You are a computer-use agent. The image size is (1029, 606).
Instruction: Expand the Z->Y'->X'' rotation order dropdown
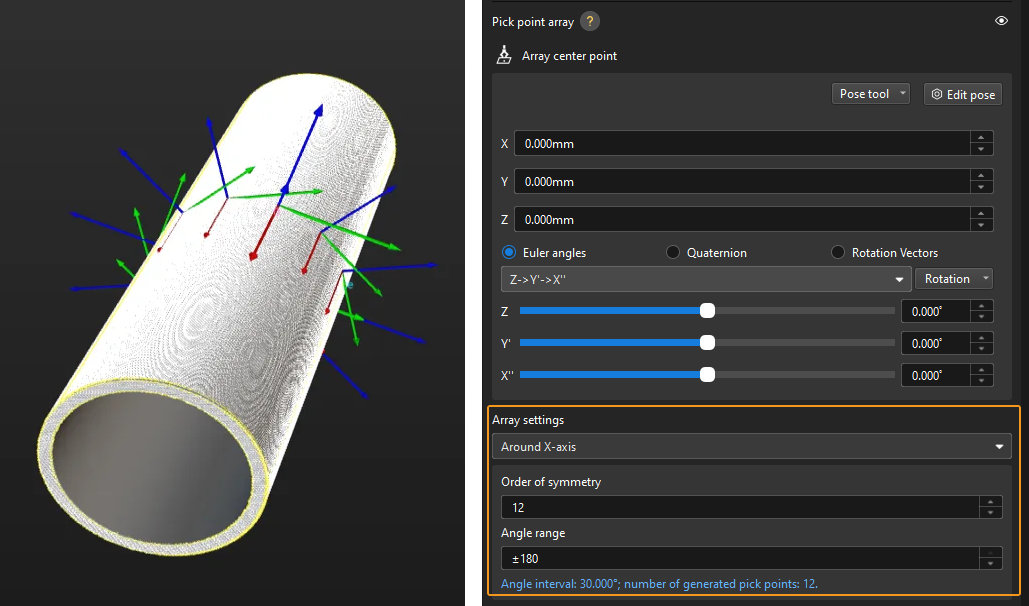[x=704, y=279]
